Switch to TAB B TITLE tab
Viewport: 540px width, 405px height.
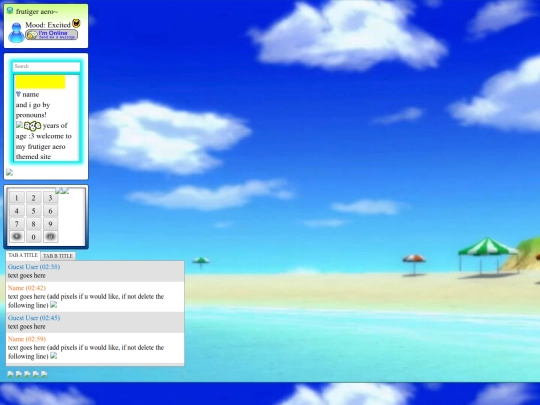click(58, 256)
